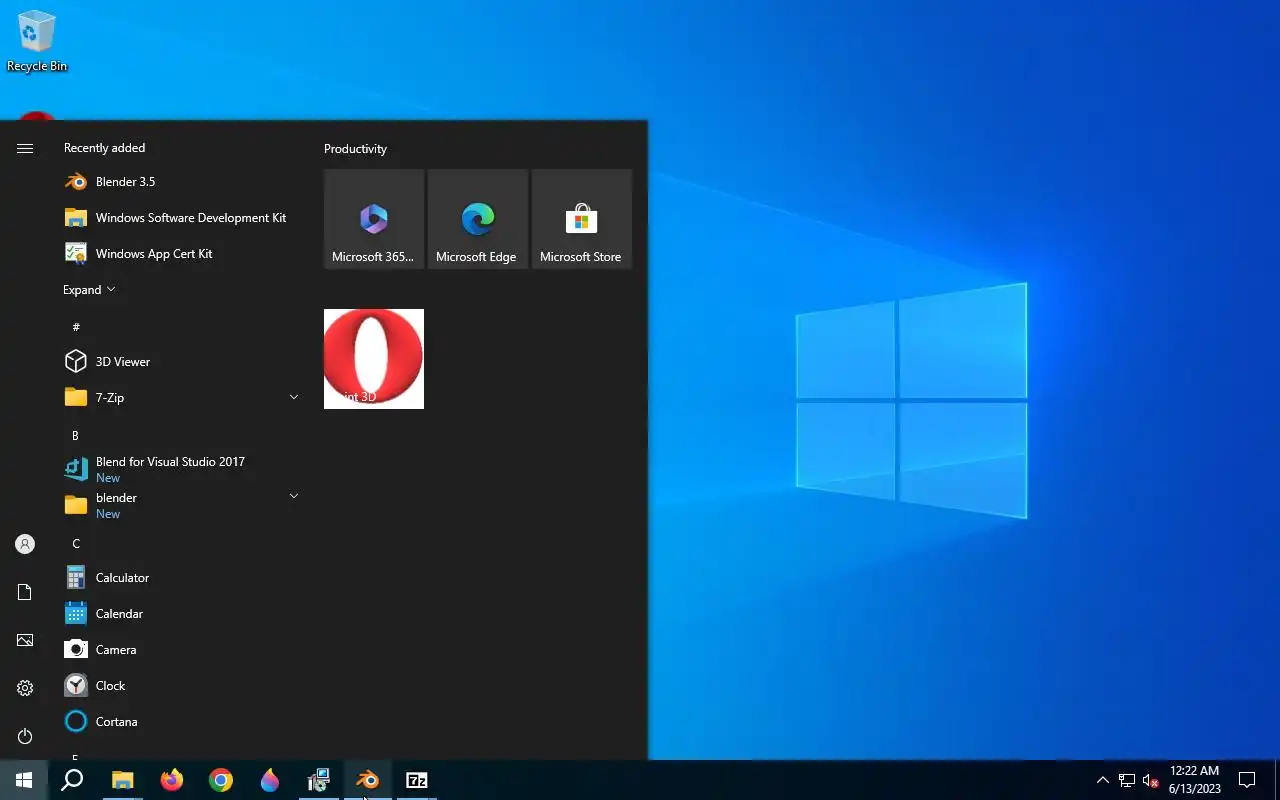This screenshot has width=1280, height=800.
Task: Open taskbar Search magnifier
Action: pyautogui.click(x=72, y=780)
